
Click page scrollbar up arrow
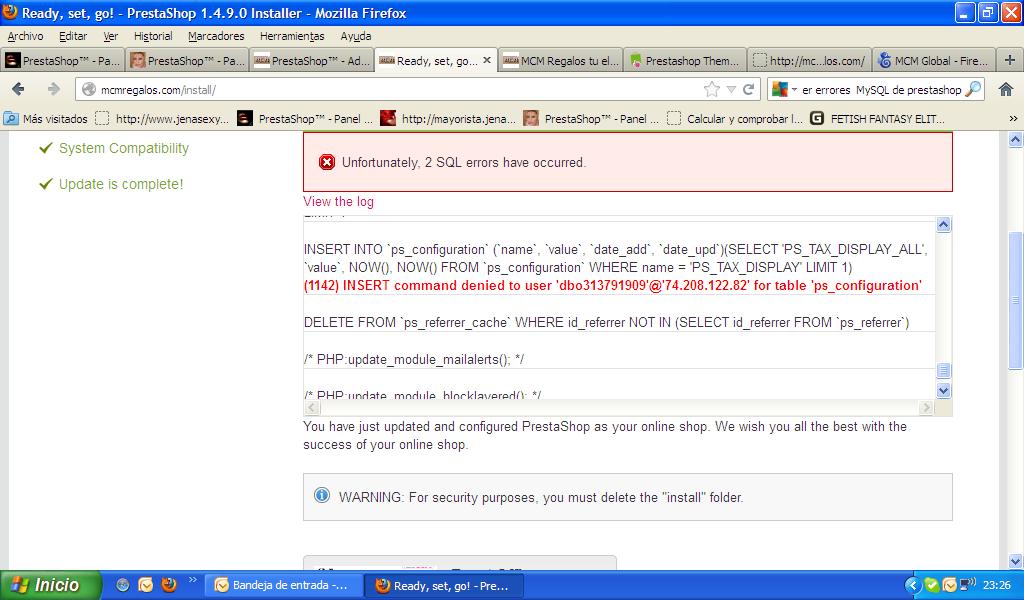(1015, 139)
